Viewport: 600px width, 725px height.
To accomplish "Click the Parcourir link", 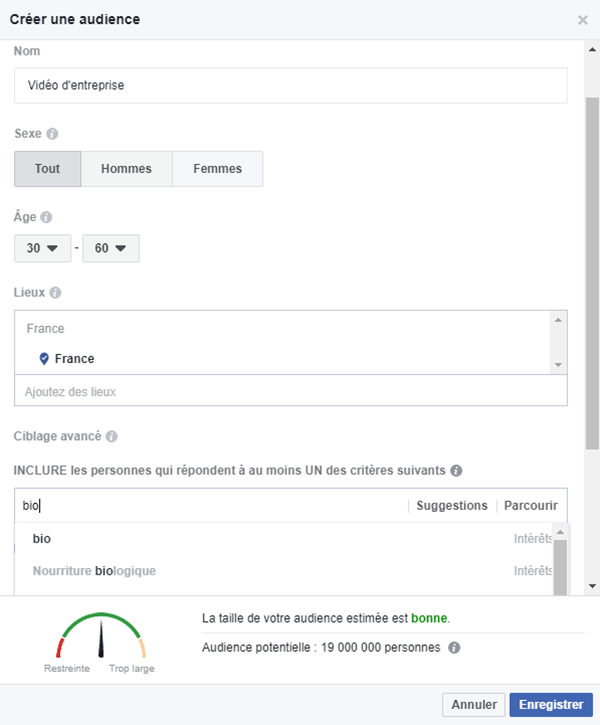I will tap(530, 506).
